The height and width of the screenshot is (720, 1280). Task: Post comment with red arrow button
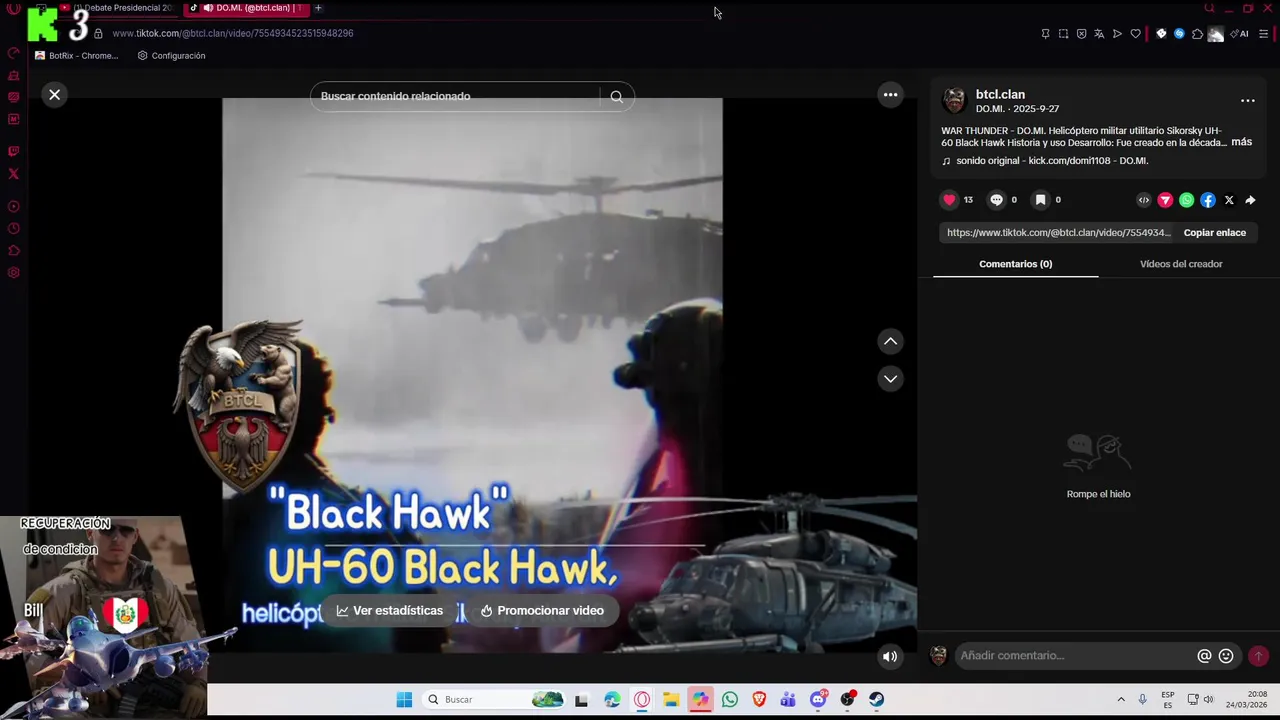[x=1258, y=656]
